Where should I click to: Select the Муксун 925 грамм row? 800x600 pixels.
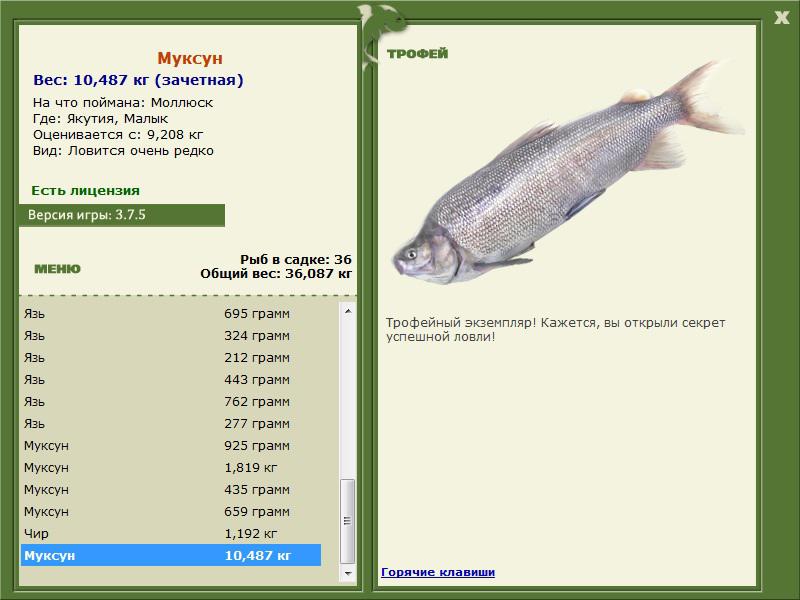pos(171,445)
